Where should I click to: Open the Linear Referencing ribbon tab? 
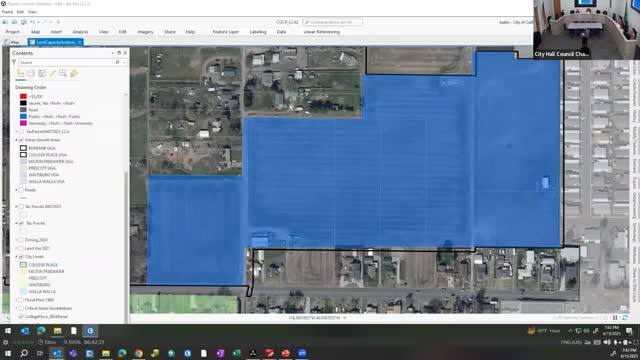pyautogui.click(x=322, y=32)
